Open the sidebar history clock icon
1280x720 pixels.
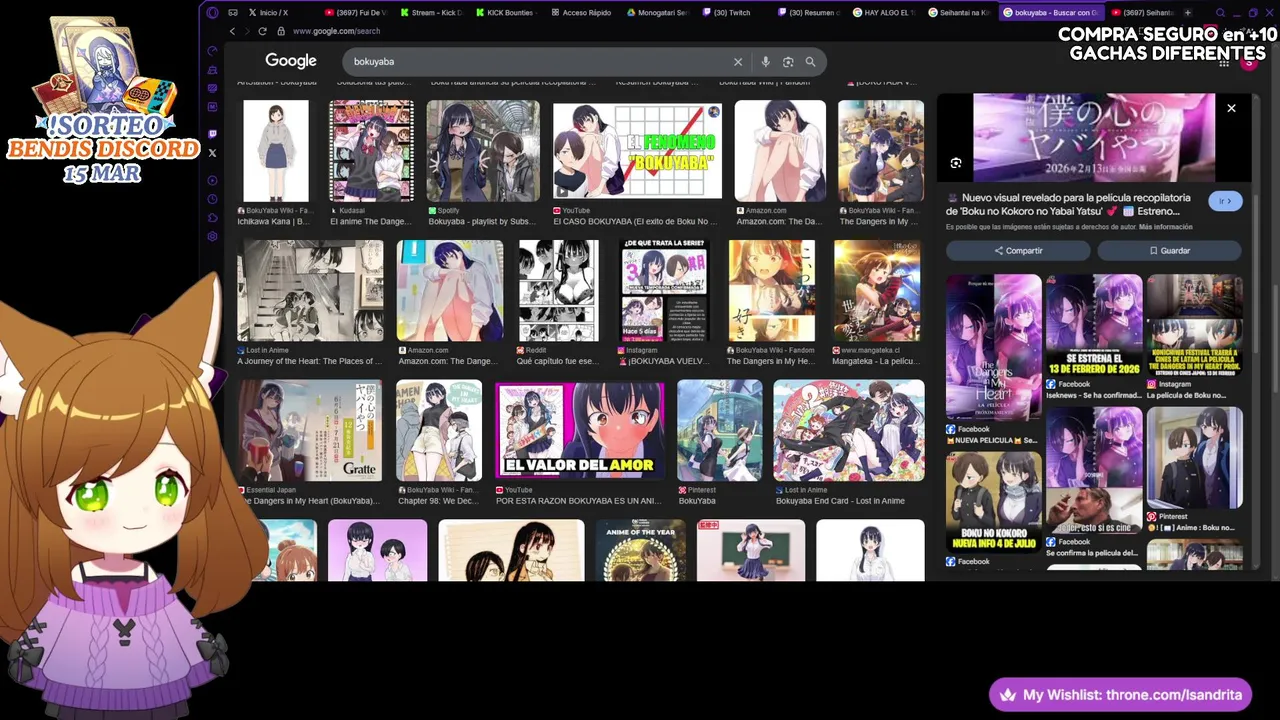tap(212, 199)
